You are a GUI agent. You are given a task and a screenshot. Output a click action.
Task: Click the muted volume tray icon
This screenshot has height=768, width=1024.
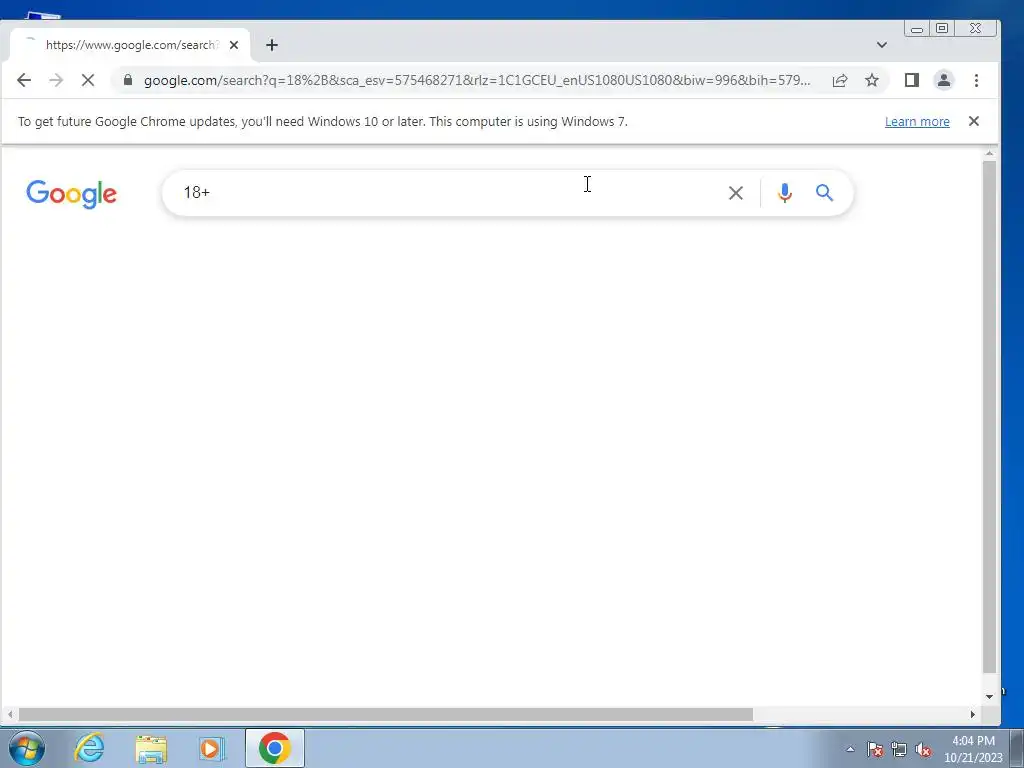tap(923, 749)
